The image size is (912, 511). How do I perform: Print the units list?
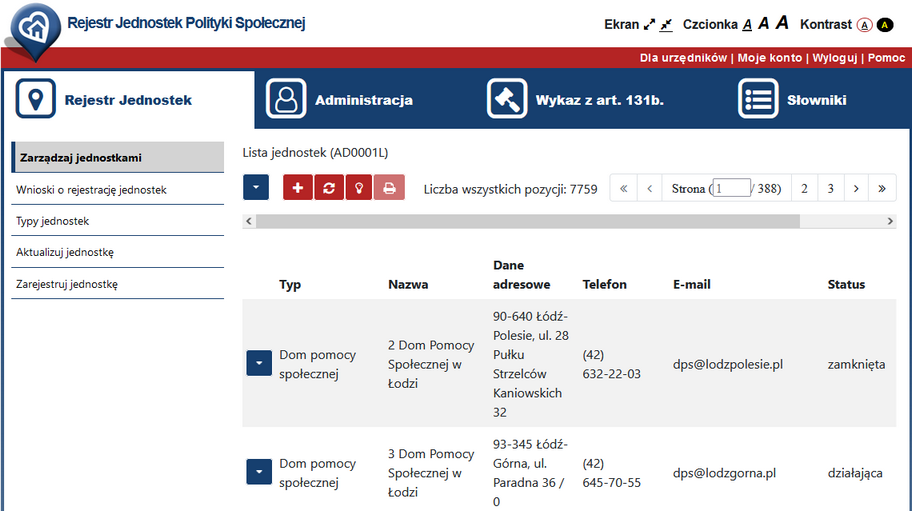[389, 187]
